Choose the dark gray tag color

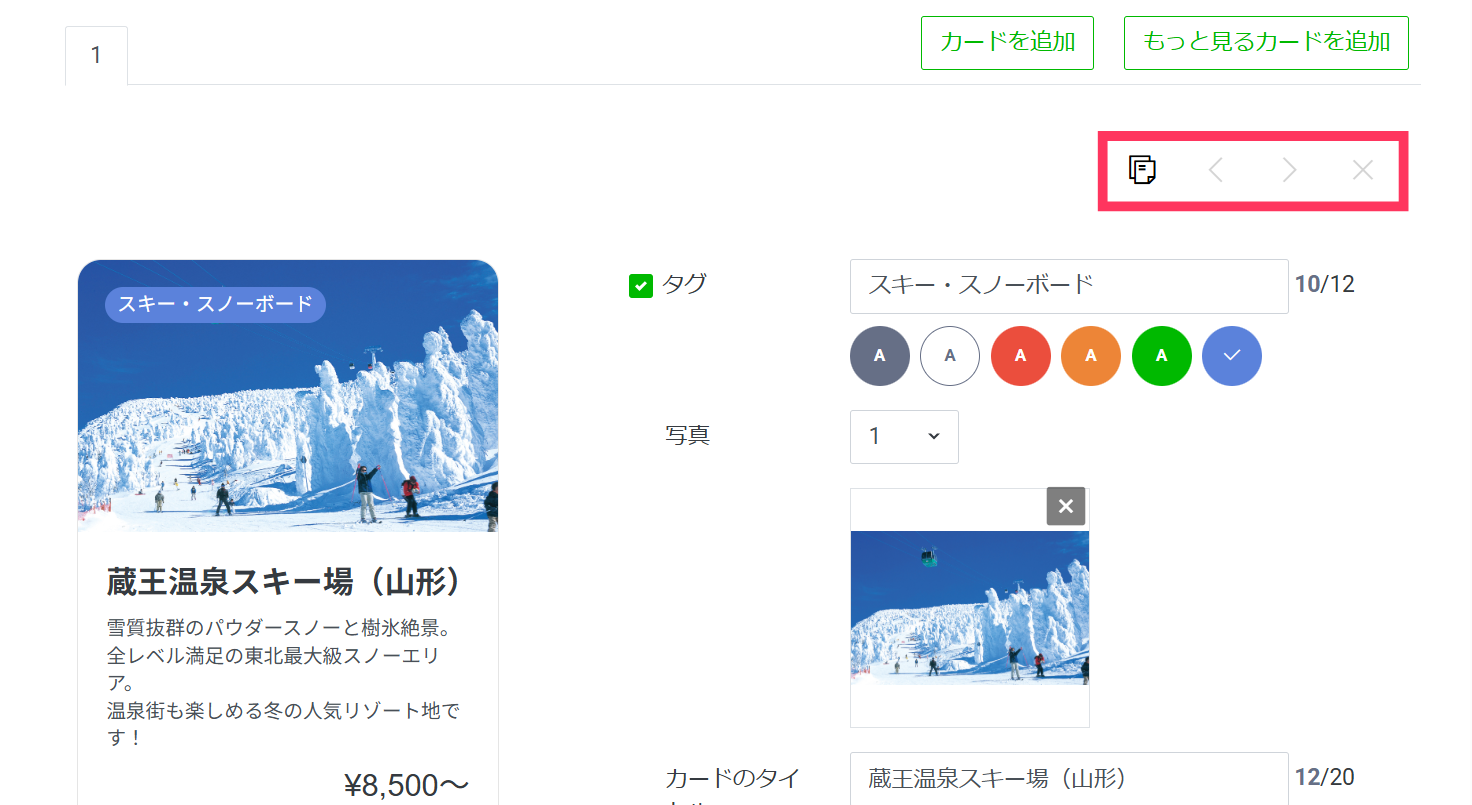pos(880,355)
